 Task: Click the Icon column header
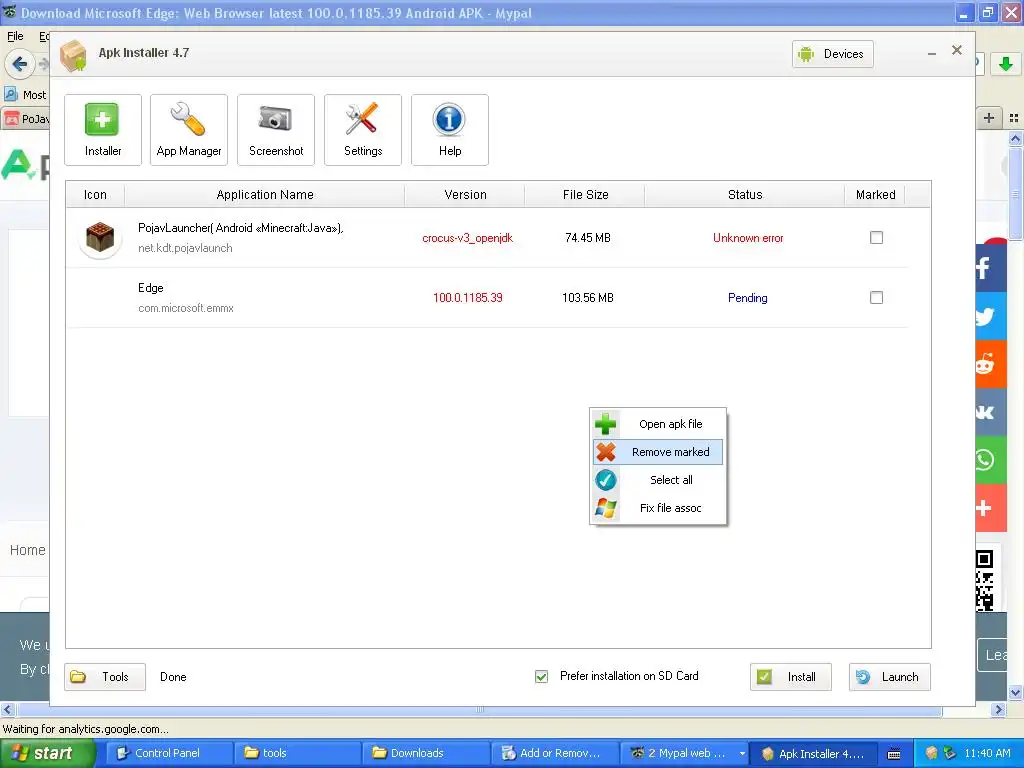(95, 195)
